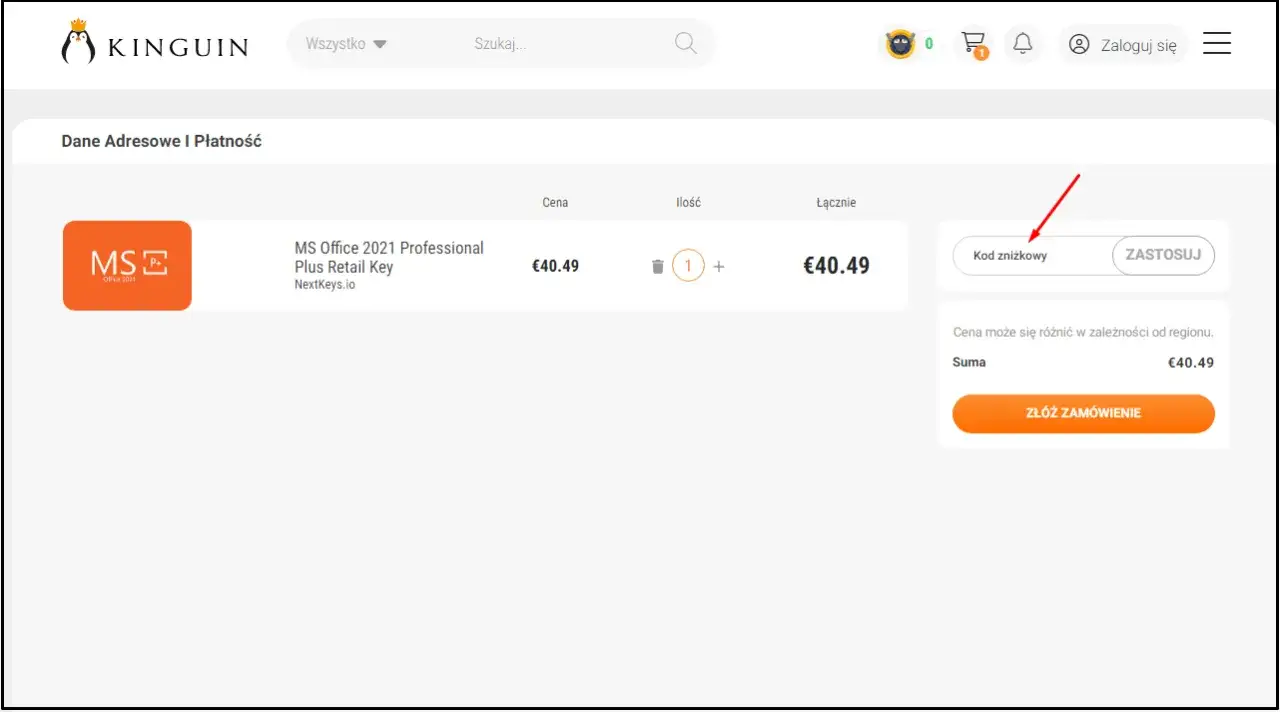Click the NextKeys.io seller link
1280x712 pixels.
coord(324,285)
